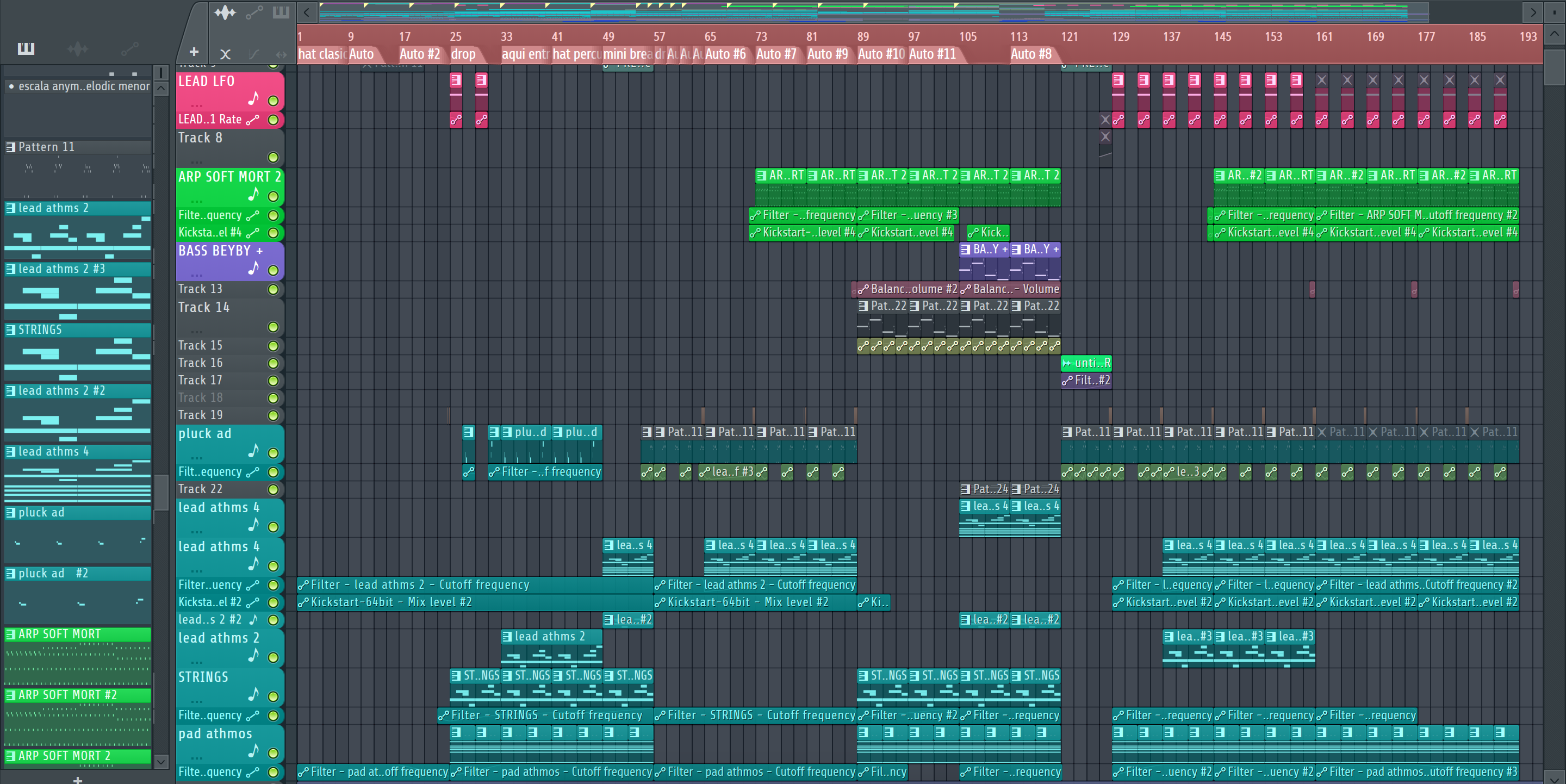Click the note icon on the lead..s 2 #2 track
The image size is (1566, 784).
click(x=253, y=619)
